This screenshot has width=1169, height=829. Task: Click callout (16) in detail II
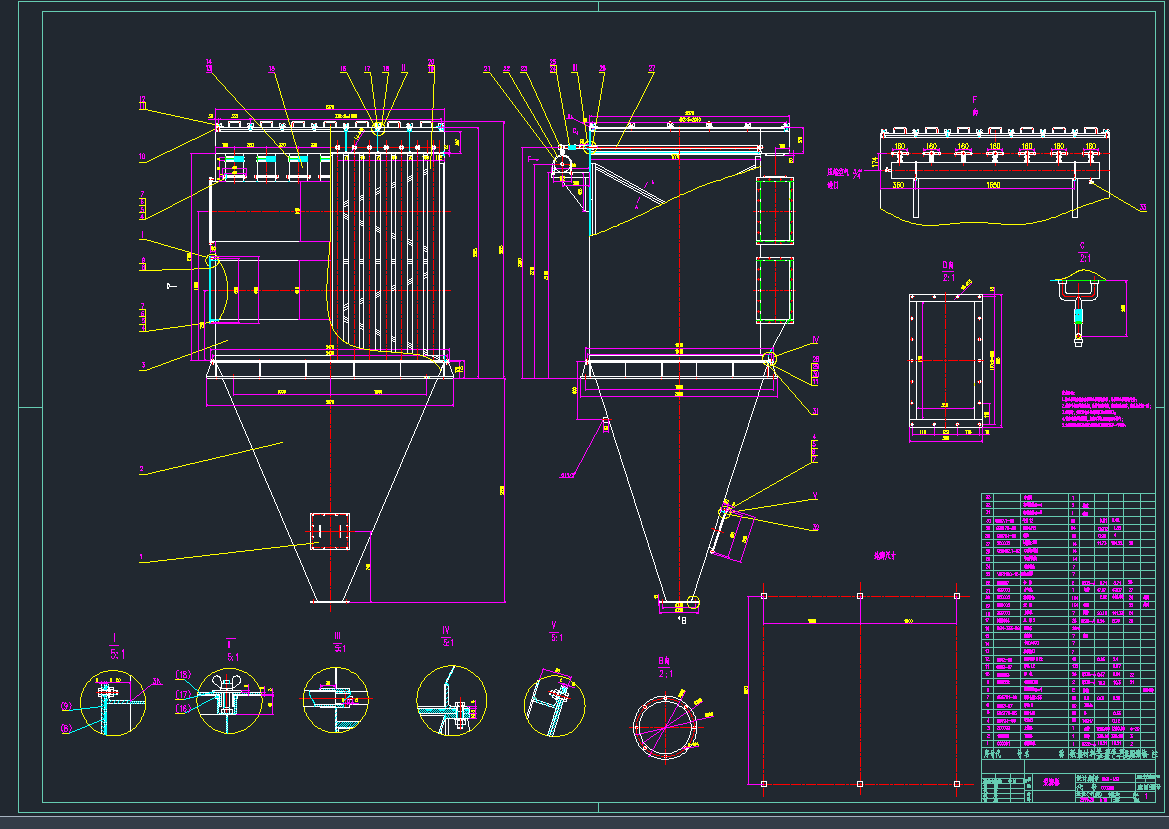(183, 708)
